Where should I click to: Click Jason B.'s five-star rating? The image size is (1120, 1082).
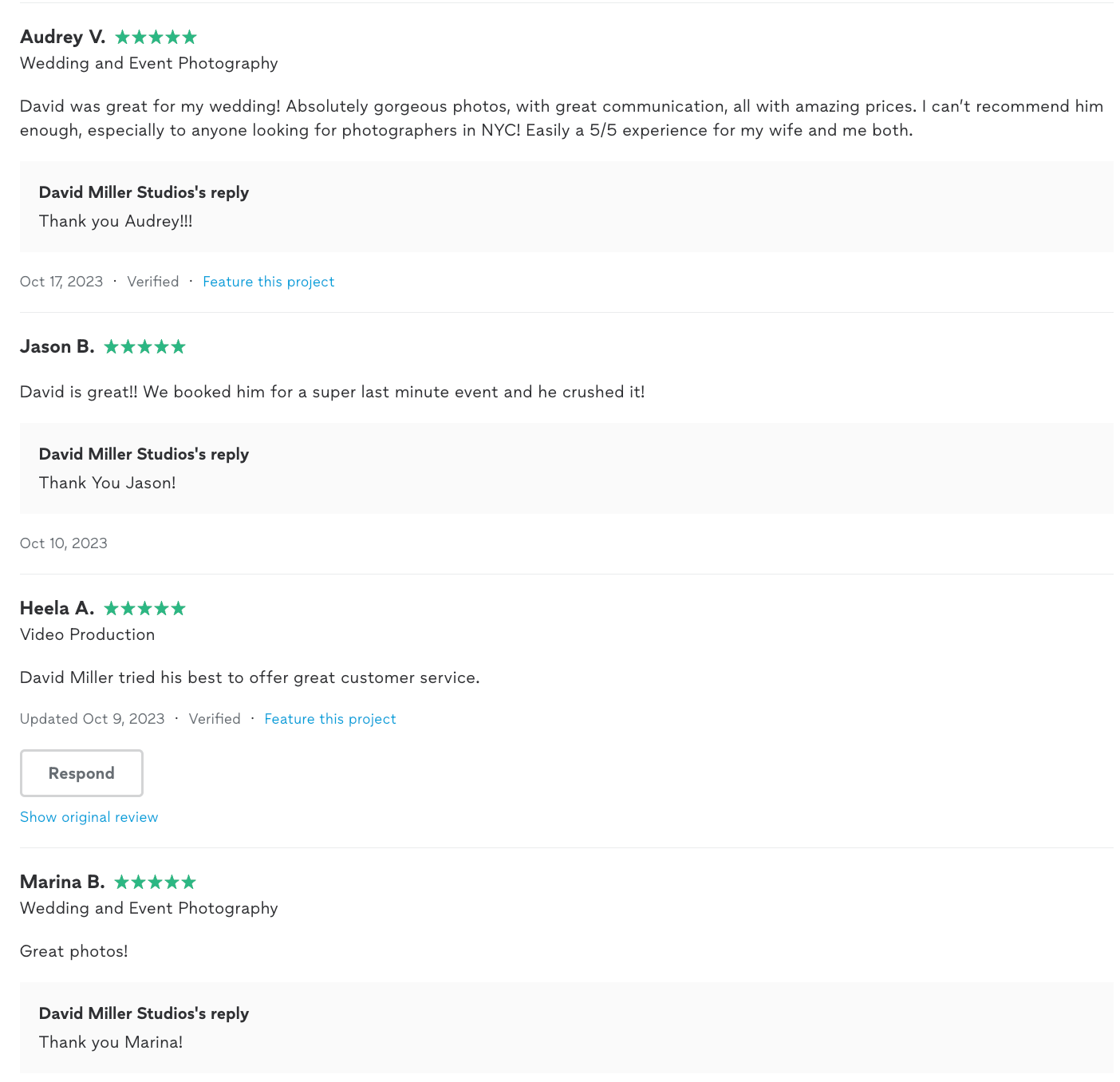click(144, 347)
